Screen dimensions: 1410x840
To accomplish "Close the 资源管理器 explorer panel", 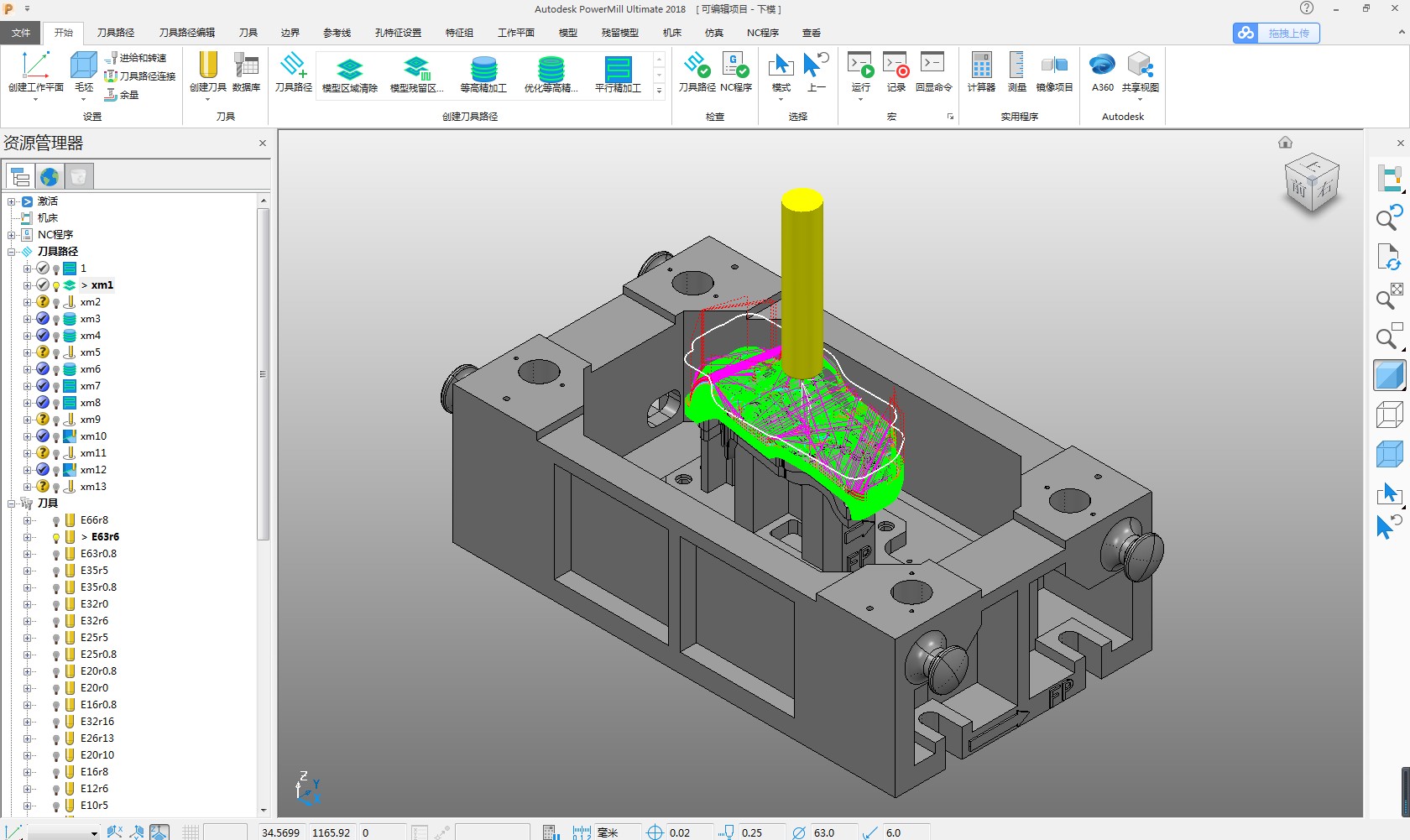I will click(x=263, y=143).
